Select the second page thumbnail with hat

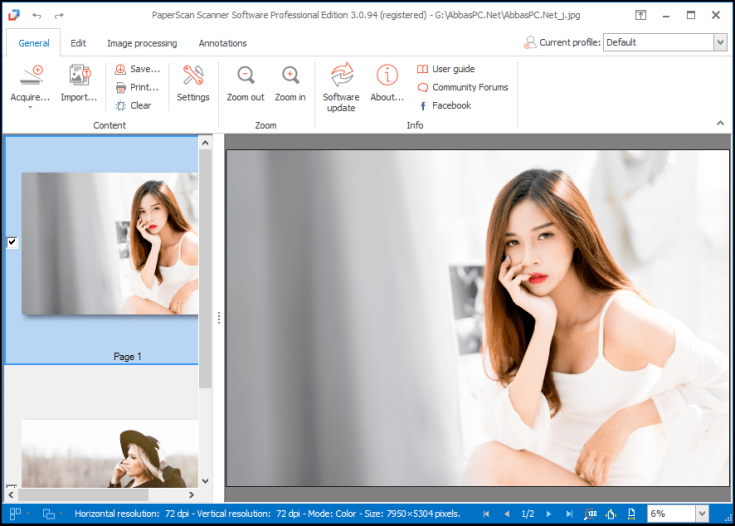108,455
